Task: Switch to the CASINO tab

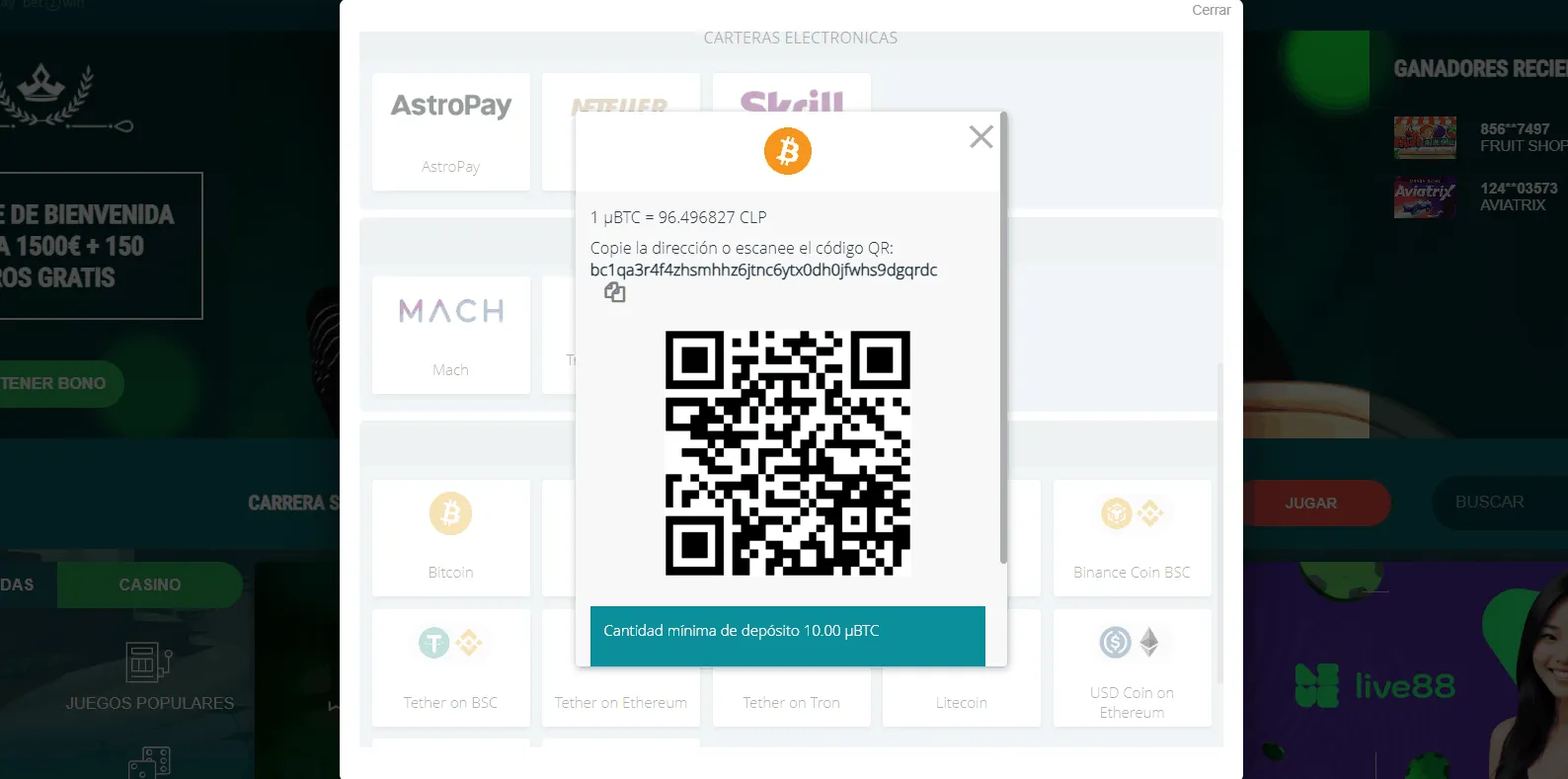Action: tap(150, 584)
